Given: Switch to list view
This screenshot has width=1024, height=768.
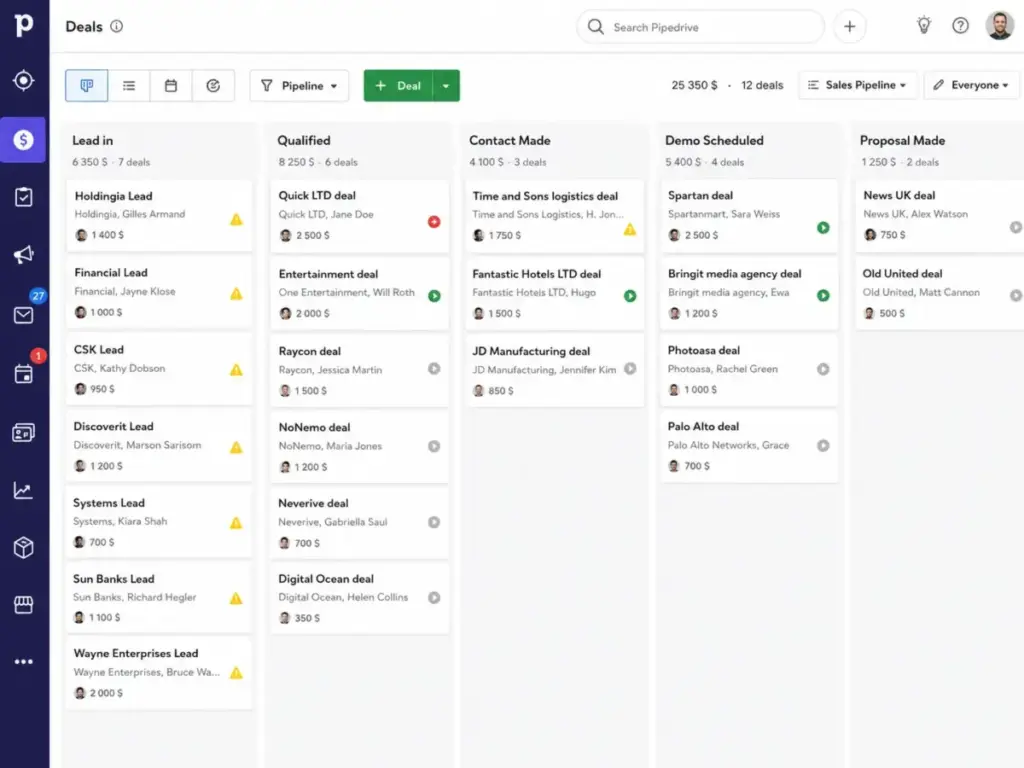Looking at the screenshot, I should pos(129,86).
